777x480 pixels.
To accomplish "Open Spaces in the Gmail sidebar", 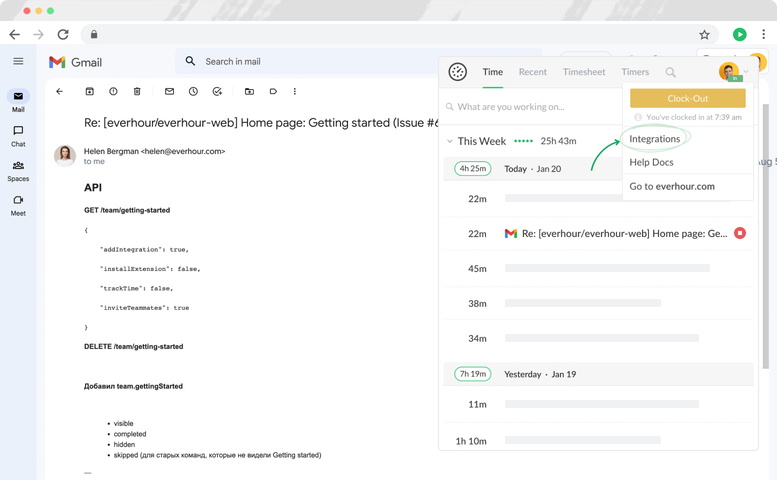I will pos(18,170).
